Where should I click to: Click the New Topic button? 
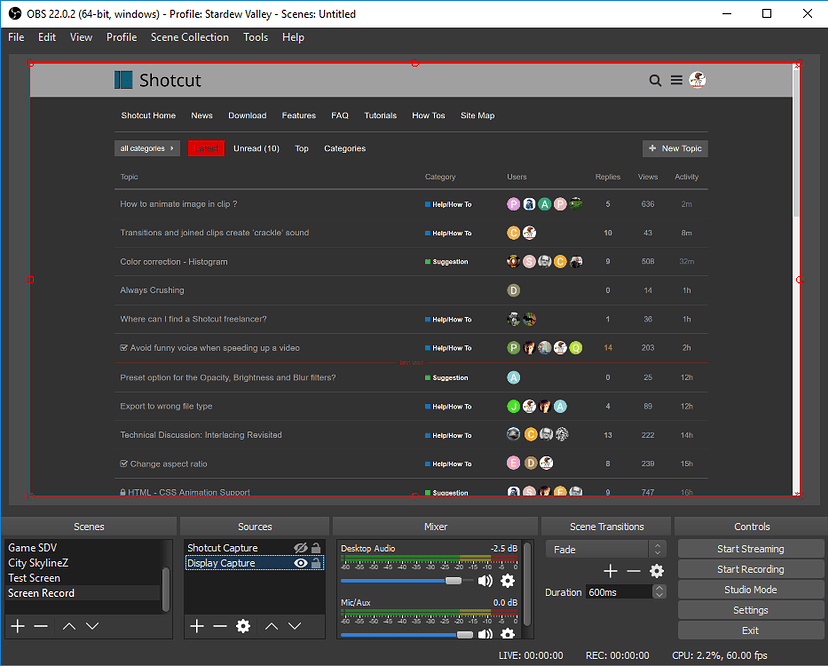tap(675, 148)
